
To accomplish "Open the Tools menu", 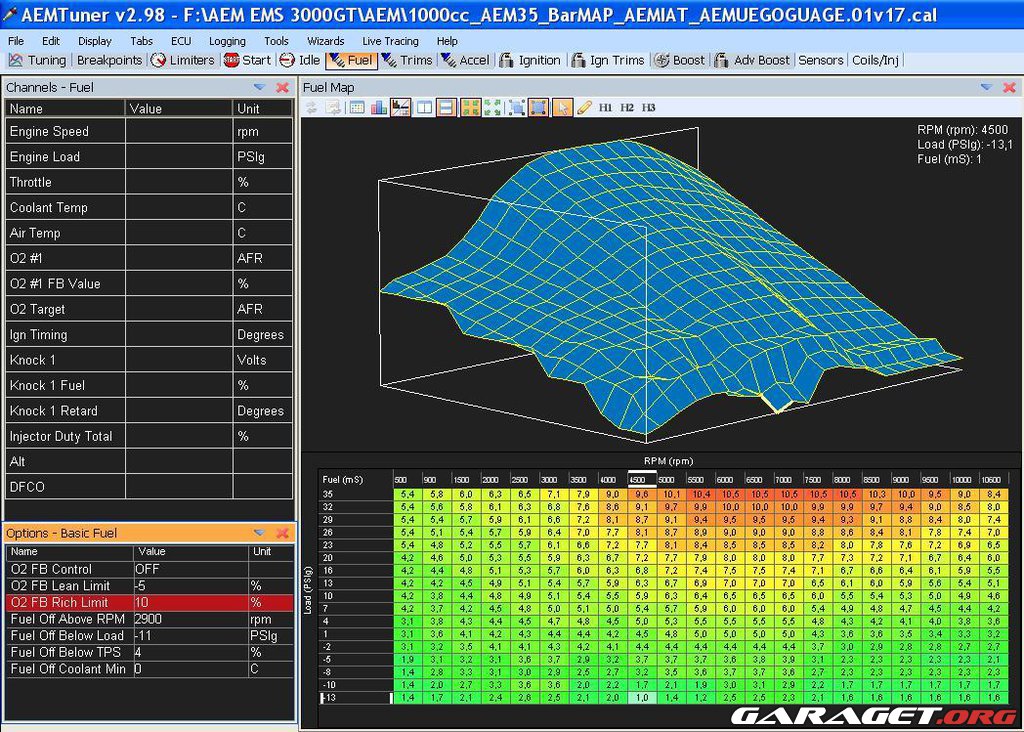I will [276, 41].
